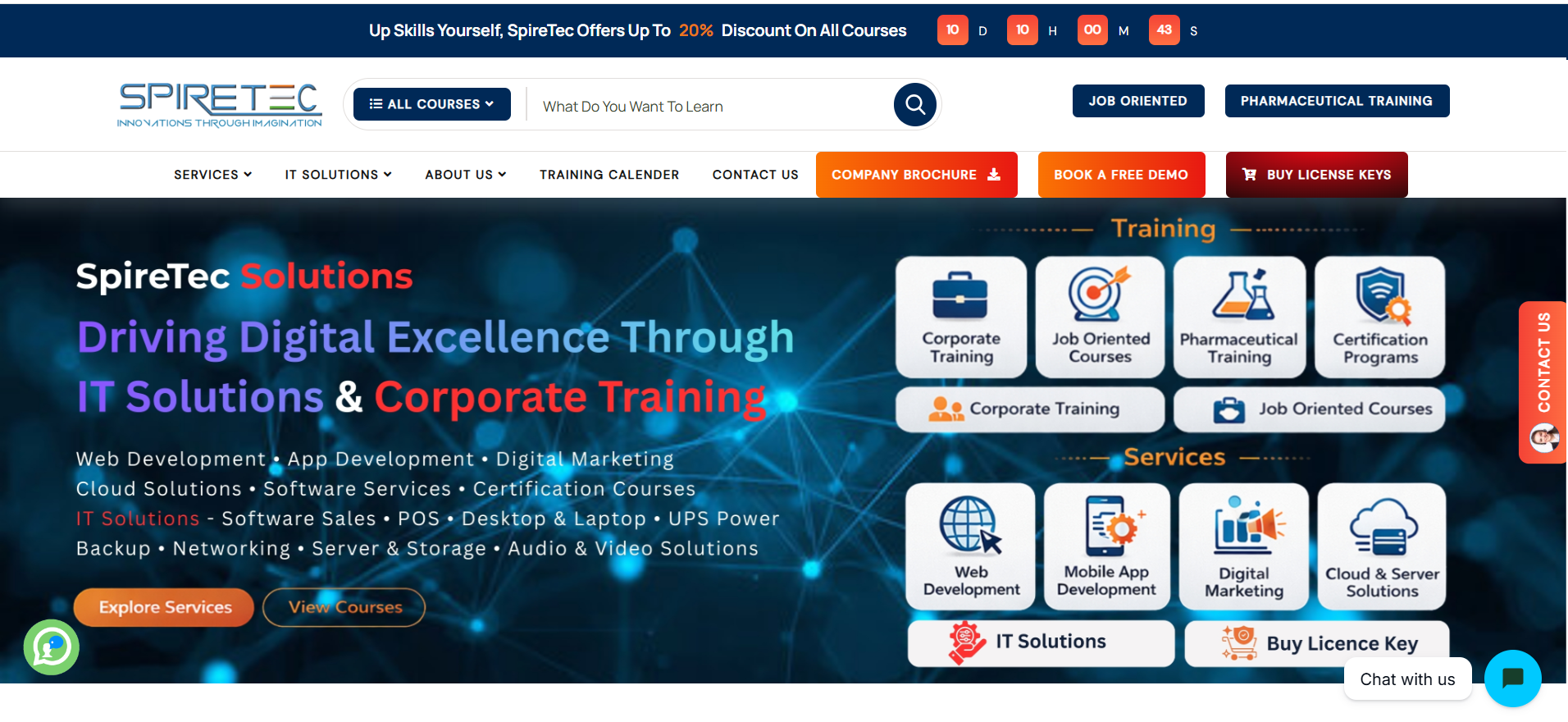Click the days countdown value
Viewport: 1568px width, 722px height.
(952, 30)
